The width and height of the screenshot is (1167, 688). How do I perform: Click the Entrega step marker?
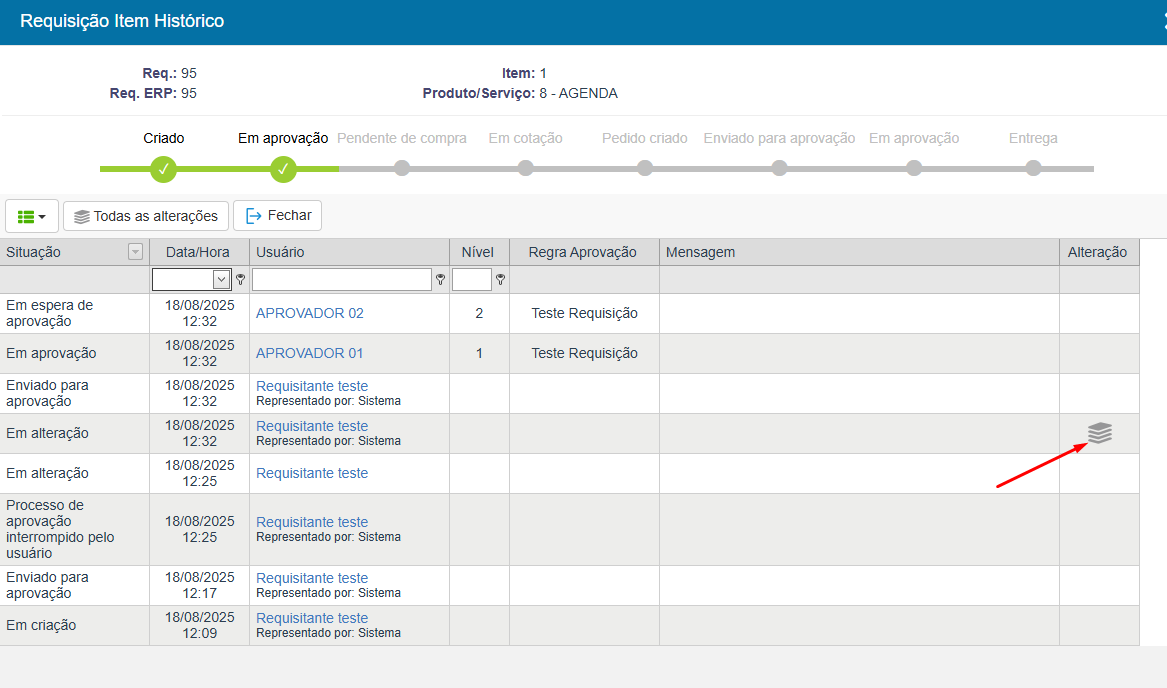pyautogui.click(x=1033, y=168)
